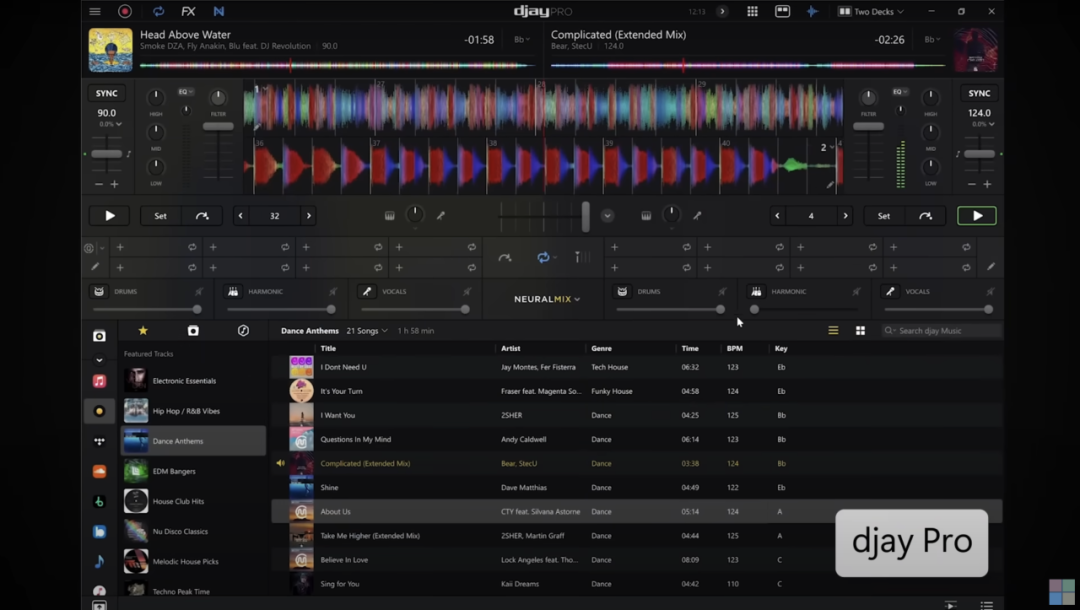This screenshot has height=610, width=1080.
Task: Decrease left deck loop length from 32
Action: (x=240, y=215)
